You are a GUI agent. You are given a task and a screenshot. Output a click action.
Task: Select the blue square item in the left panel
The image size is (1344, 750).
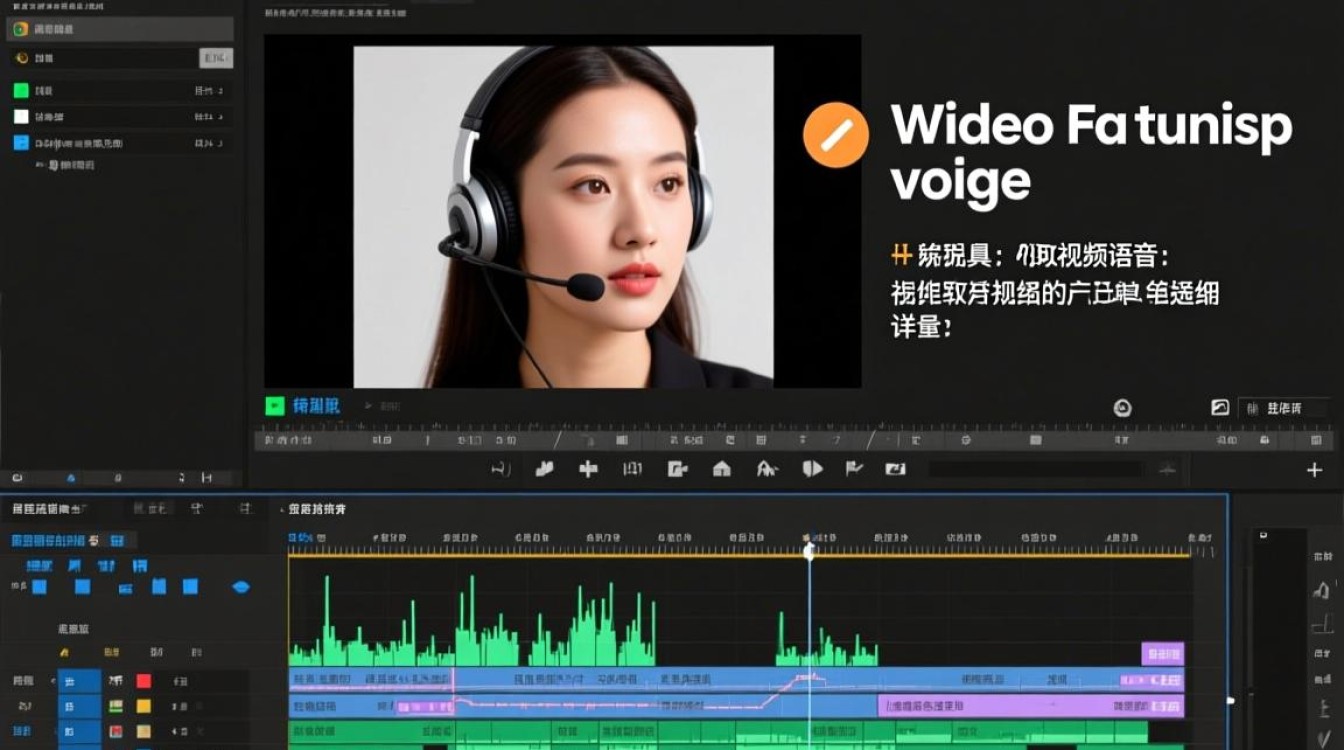pyautogui.click(x=21, y=143)
